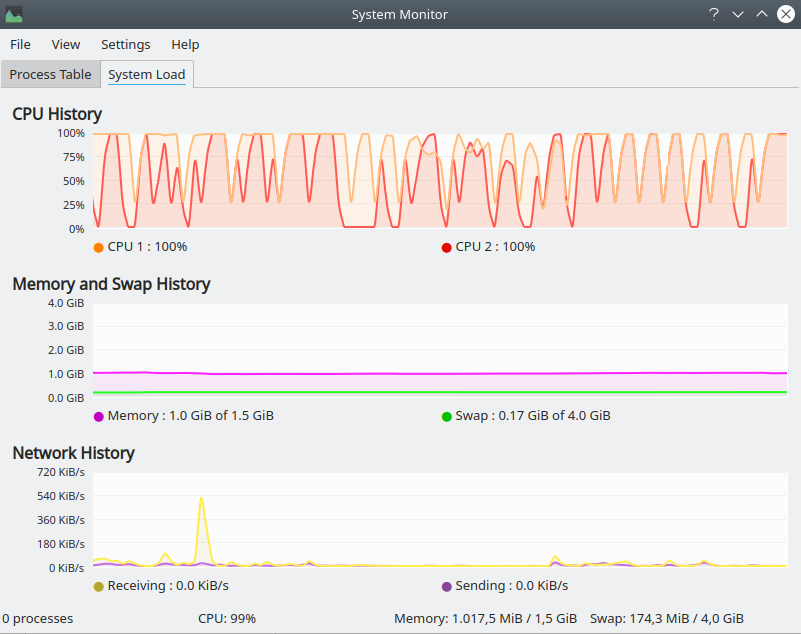Select the System Load tab

point(147,75)
